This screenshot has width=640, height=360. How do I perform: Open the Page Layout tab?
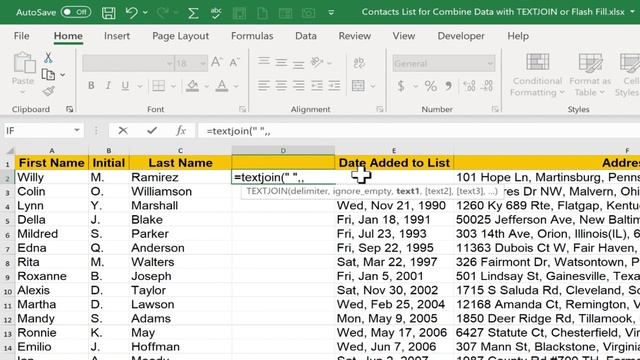(x=180, y=36)
